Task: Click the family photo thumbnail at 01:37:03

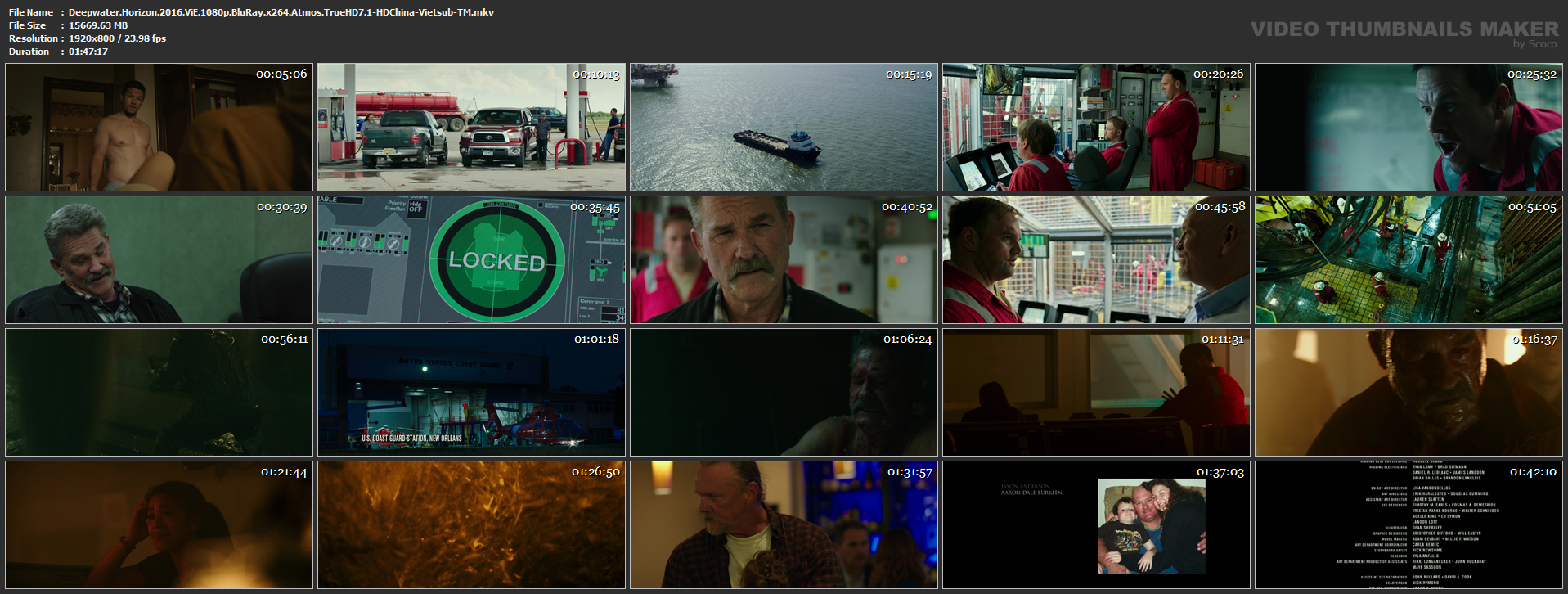Action: pyautogui.click(x=1096, y=524)
